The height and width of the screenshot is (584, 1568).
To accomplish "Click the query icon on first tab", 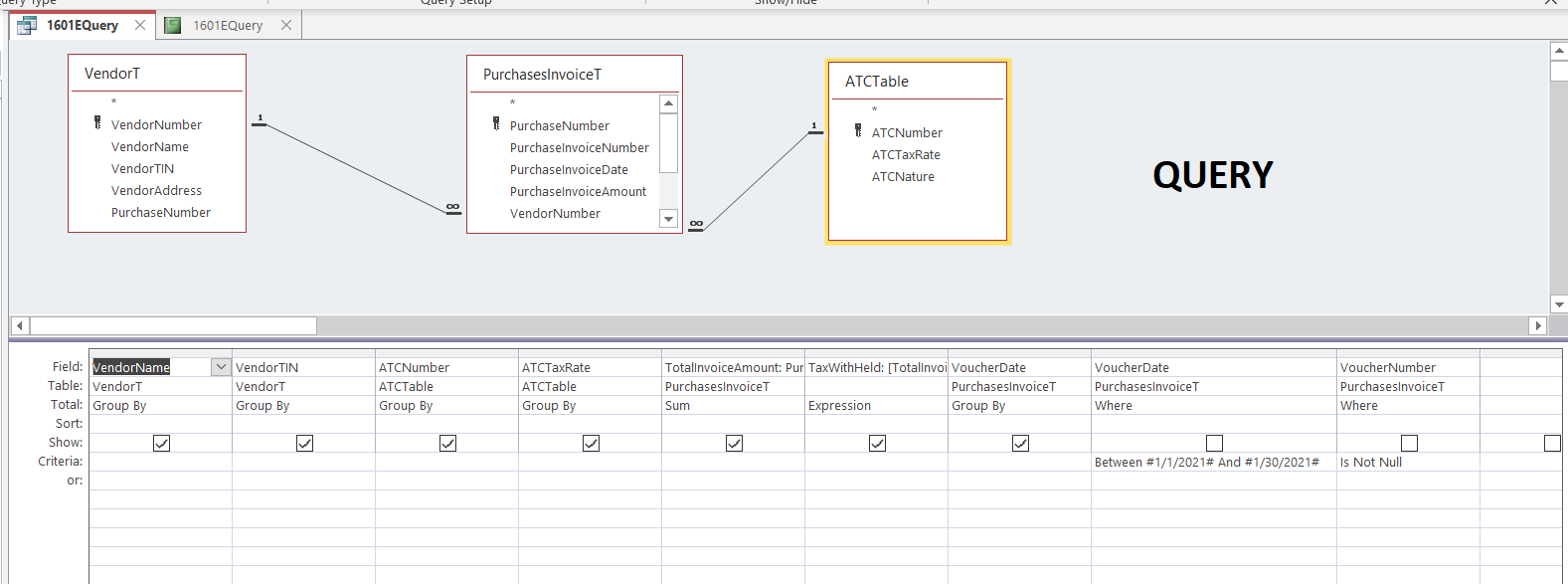I will [27, 25].
